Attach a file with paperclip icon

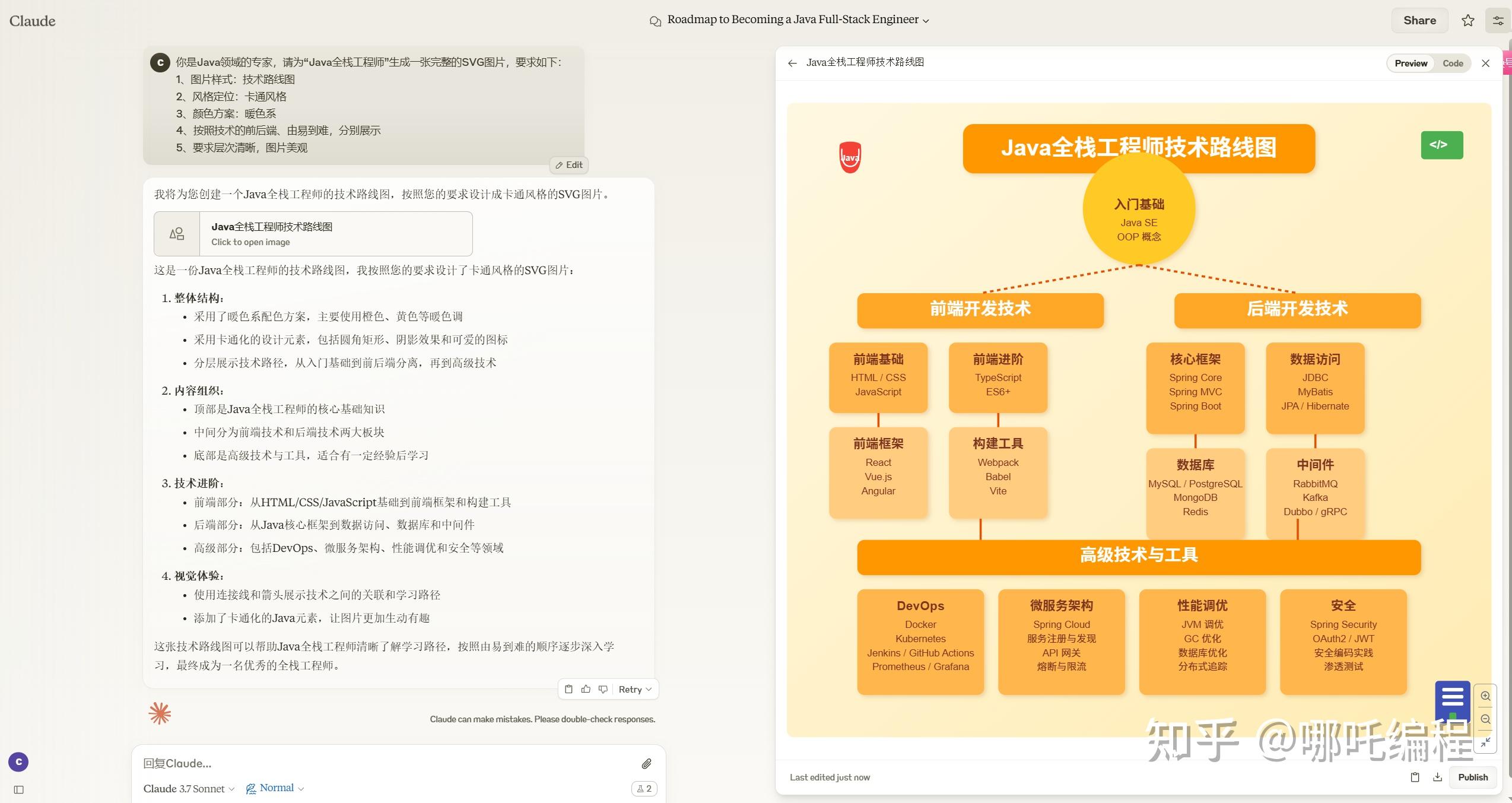pyautogui.click(x=646, y=763)
